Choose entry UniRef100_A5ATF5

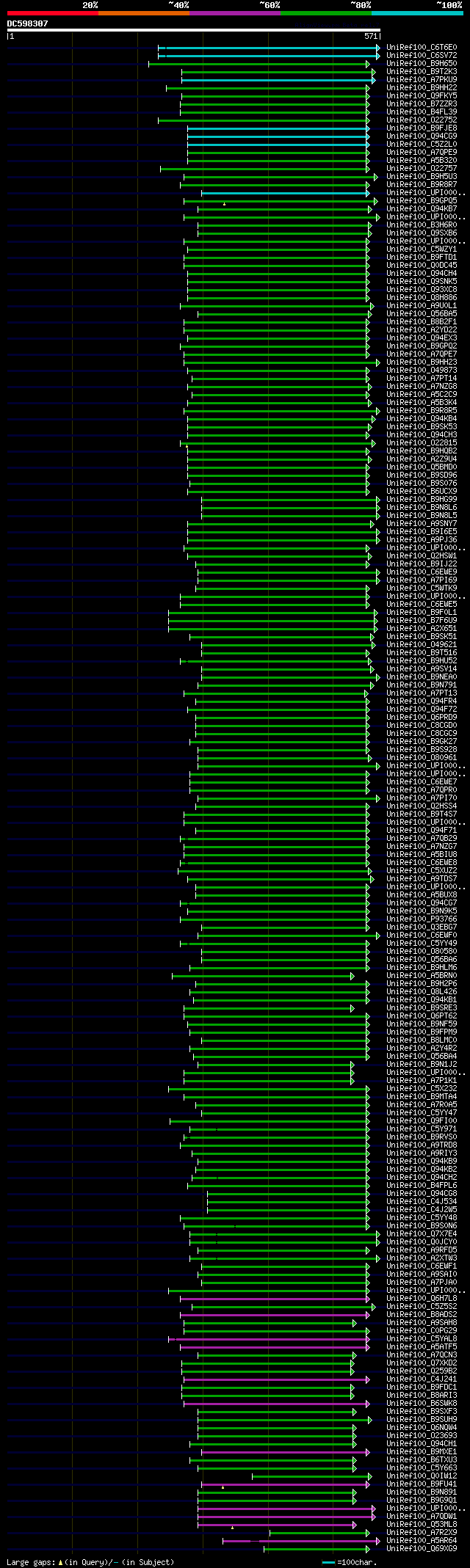tap(422, 1347)
